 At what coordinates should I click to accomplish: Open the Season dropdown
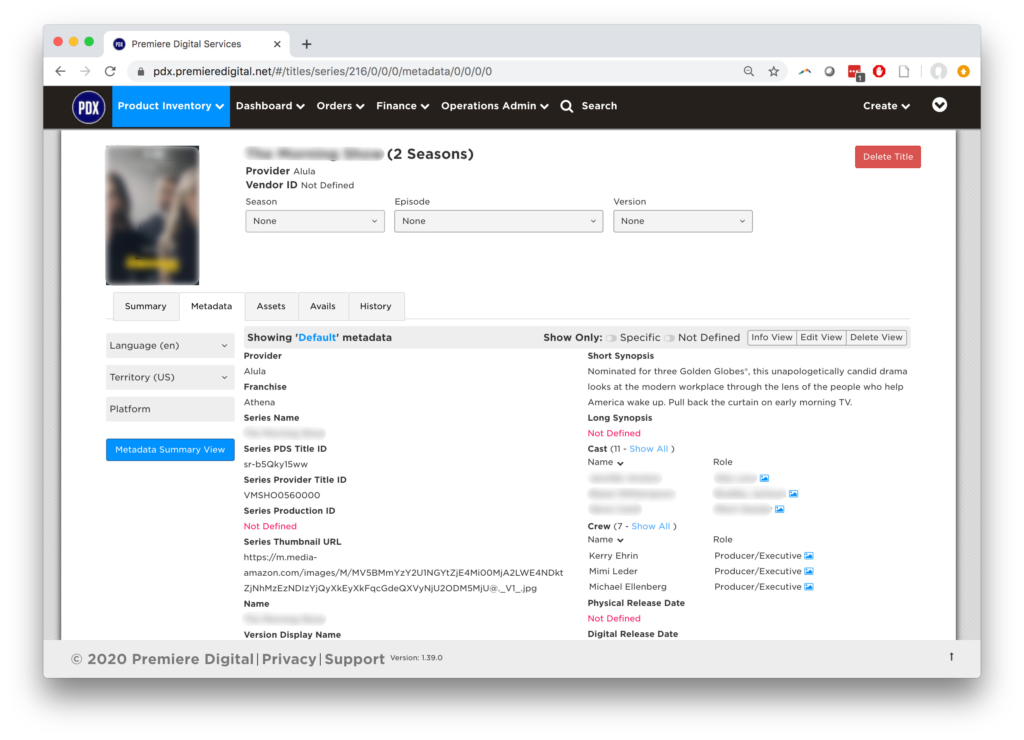pos(315,221)
